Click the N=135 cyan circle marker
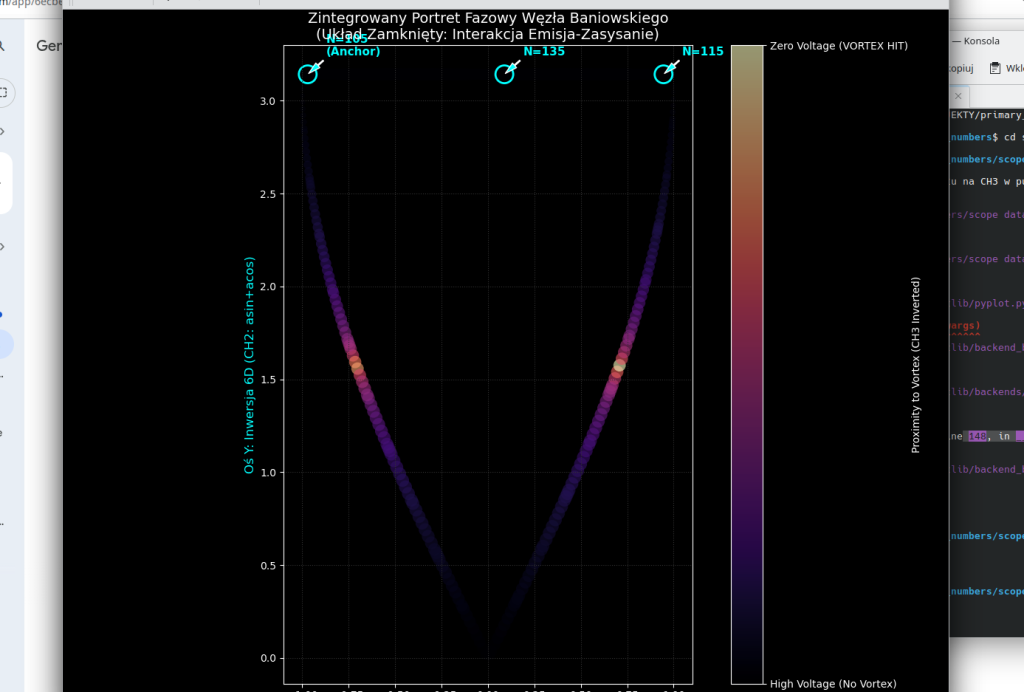Image resolution: width=1024 pixels, height=692 pixels. coord(504,74)
